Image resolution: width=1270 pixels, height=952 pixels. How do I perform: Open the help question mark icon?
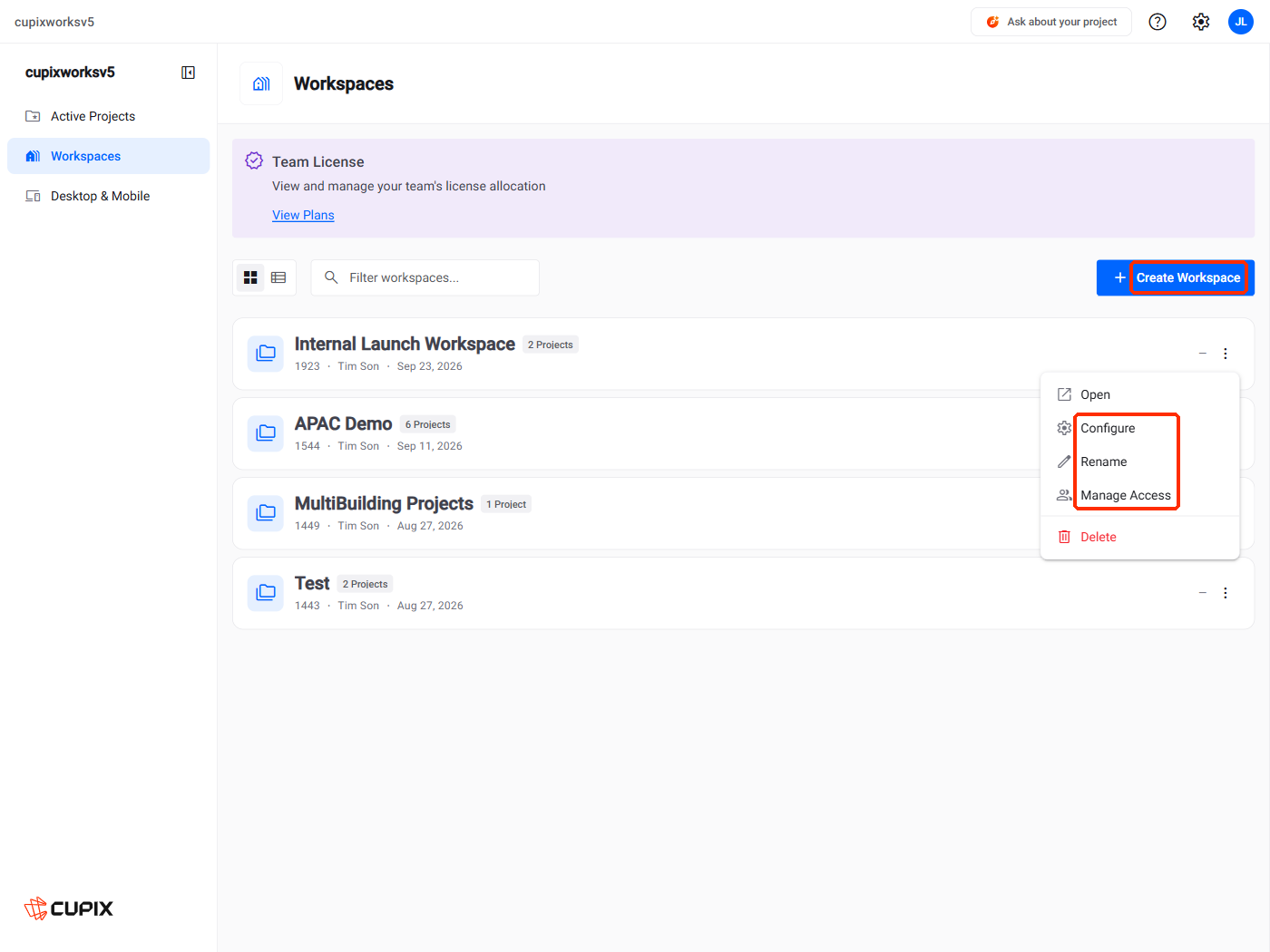click(x=1158, y=22)
